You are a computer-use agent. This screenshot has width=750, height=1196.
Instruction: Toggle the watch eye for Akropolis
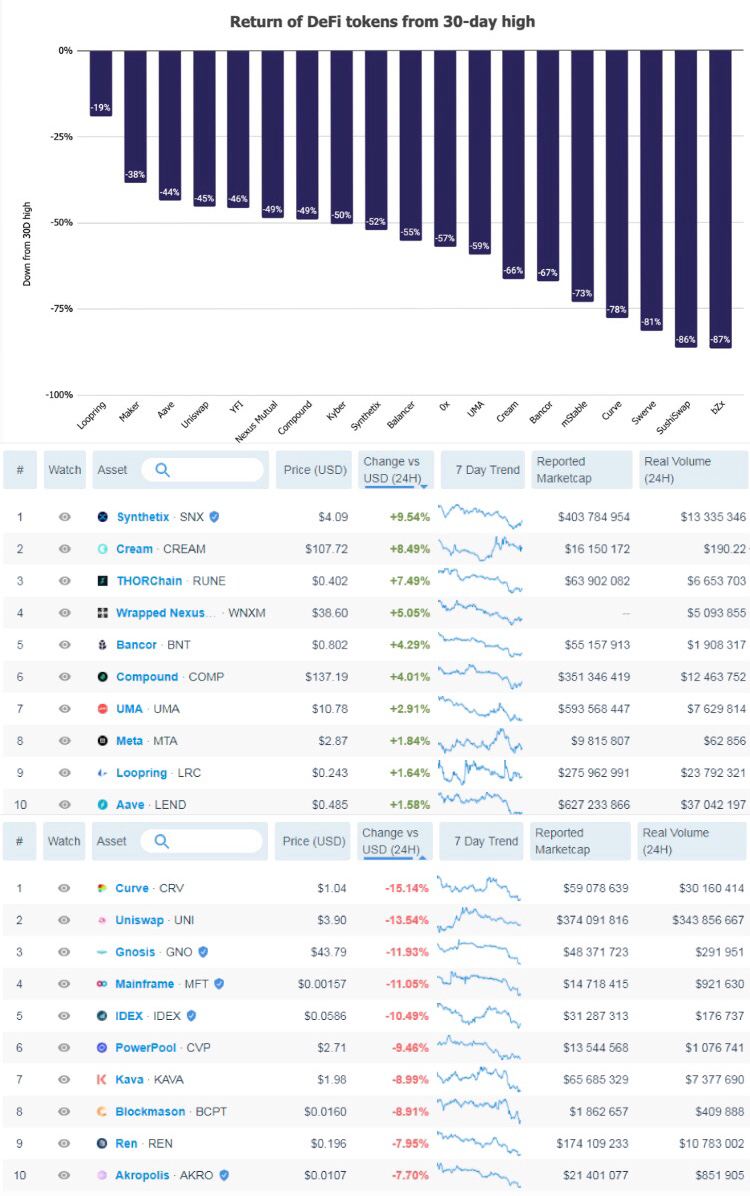point(64,1176)
